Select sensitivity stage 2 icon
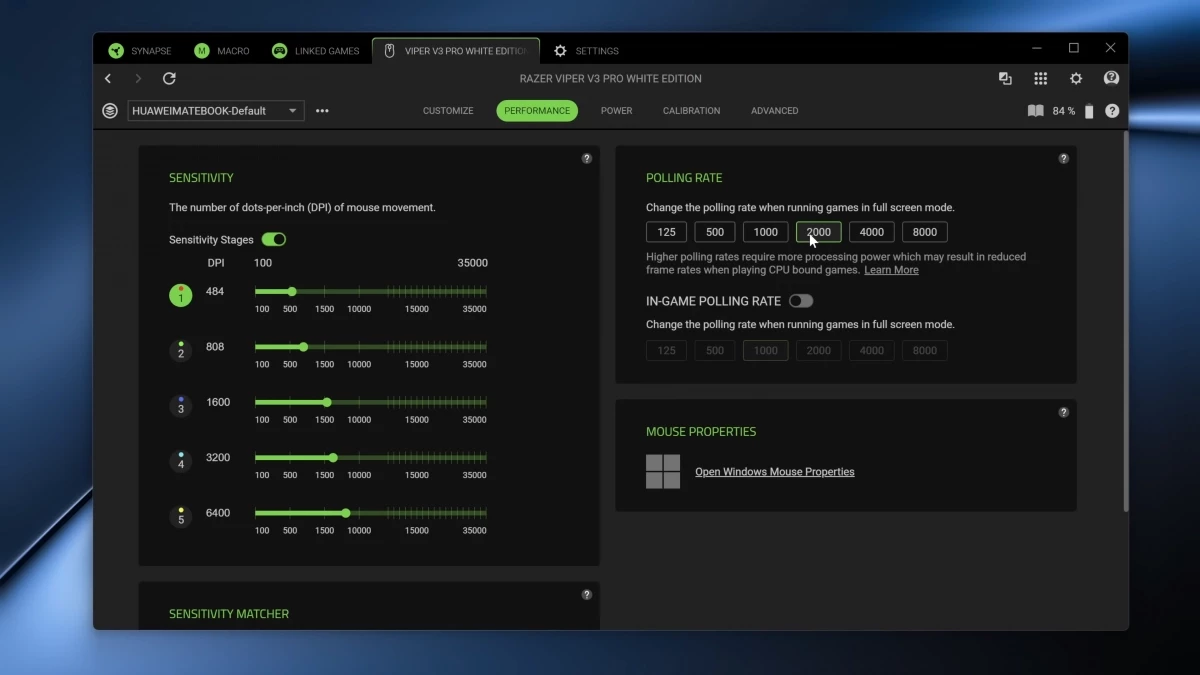 pyautogui.click(x=181, y=350)
